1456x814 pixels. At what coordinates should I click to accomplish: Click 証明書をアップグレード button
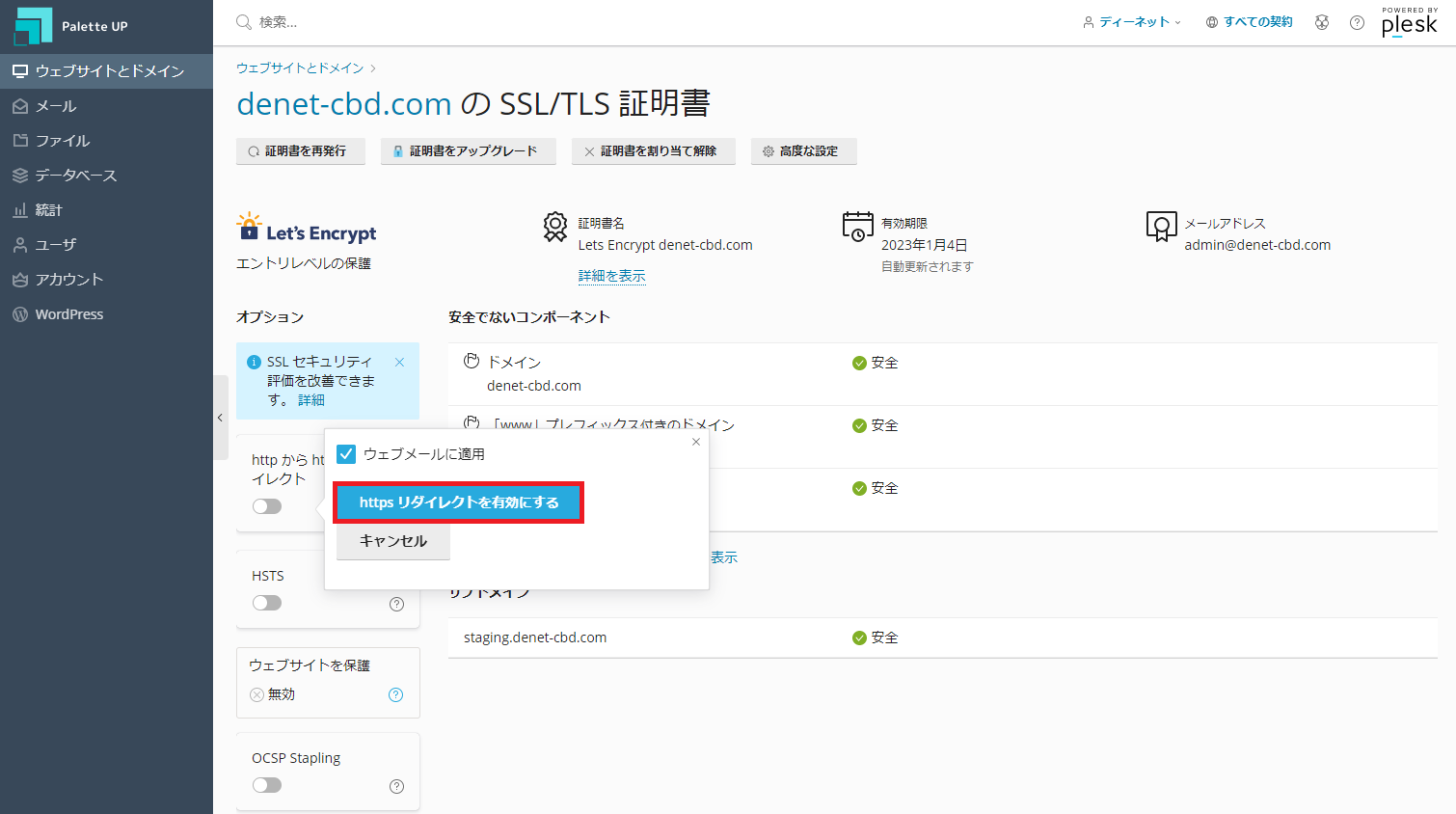[469, 151]
